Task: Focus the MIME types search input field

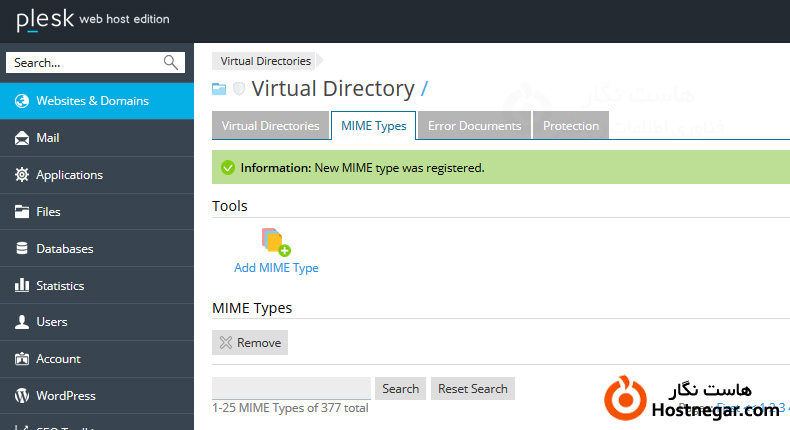Action: tap(291, 389)
